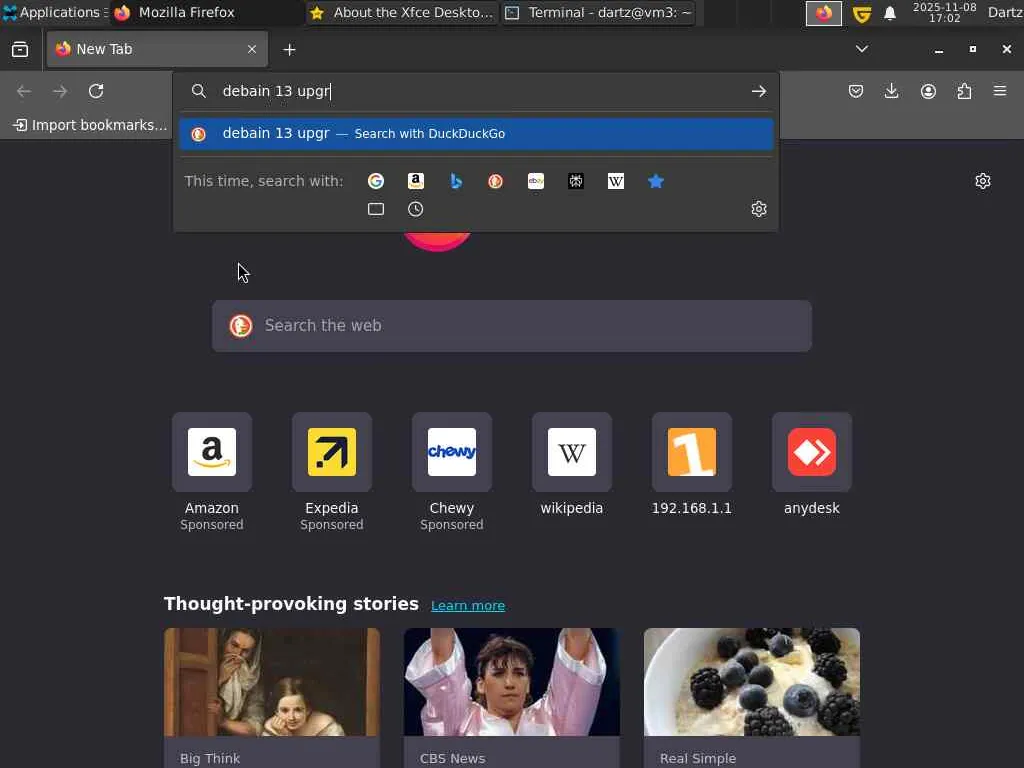Open search settings gear in dropdown
Screen dimensions: 1024x768
click(x=759, y=209)
